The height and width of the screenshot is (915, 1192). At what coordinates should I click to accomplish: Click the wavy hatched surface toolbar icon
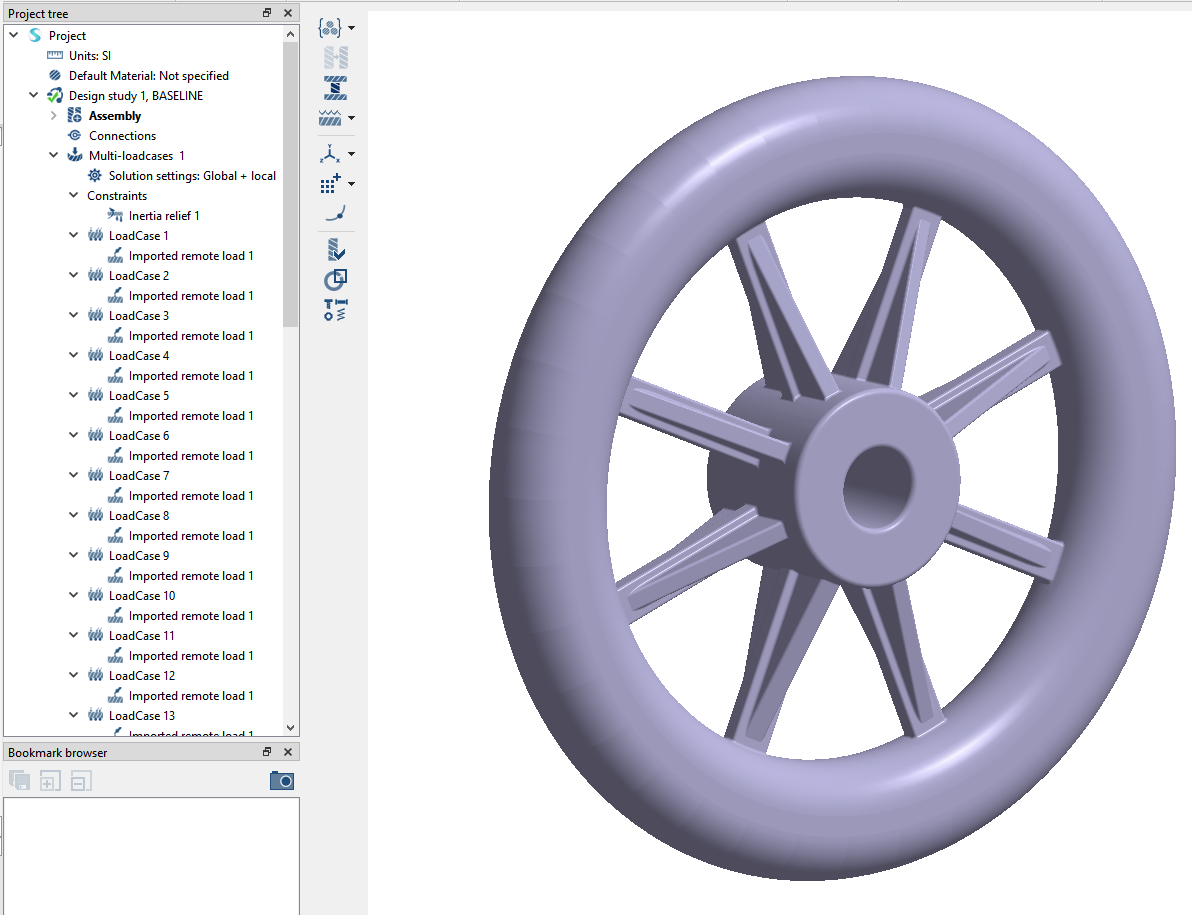330,118
